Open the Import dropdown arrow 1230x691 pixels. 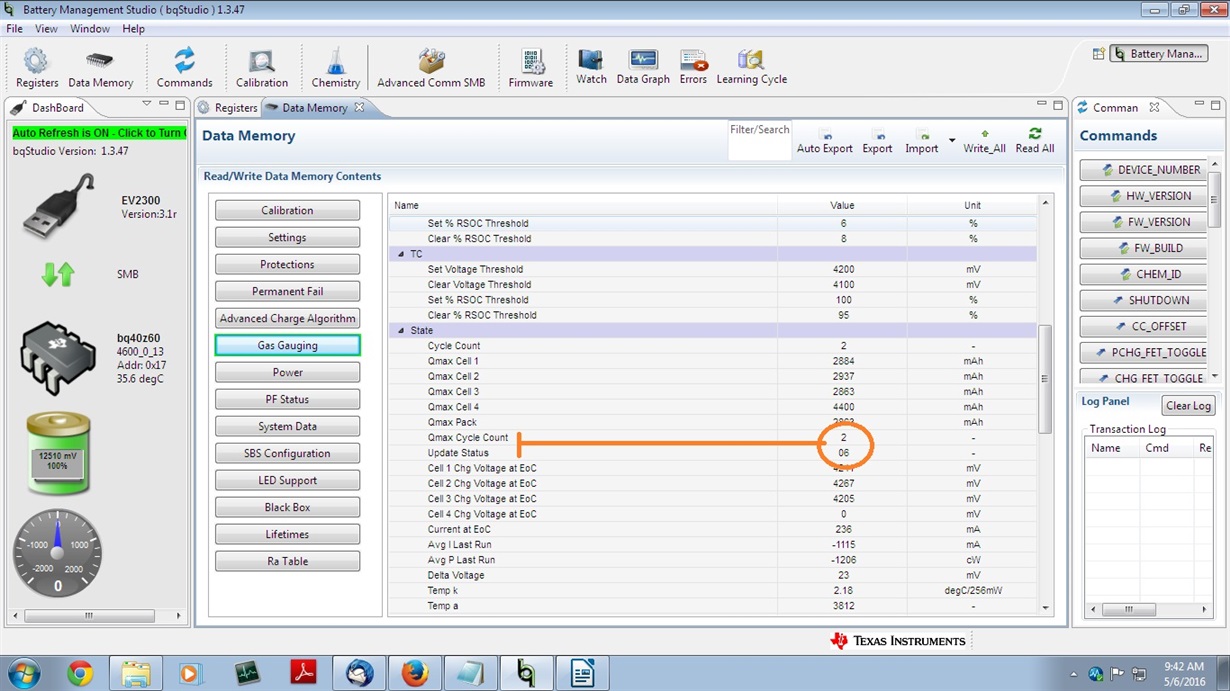coord(952,141)
